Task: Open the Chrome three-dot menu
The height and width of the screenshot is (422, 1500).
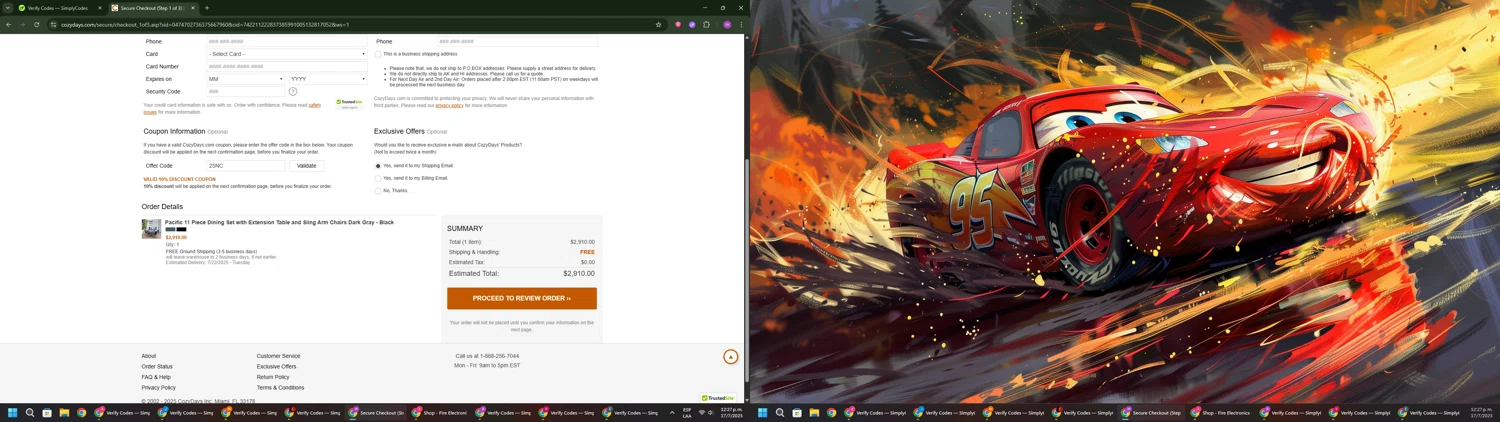Action: pyautogui.click(x=741, y=24)
